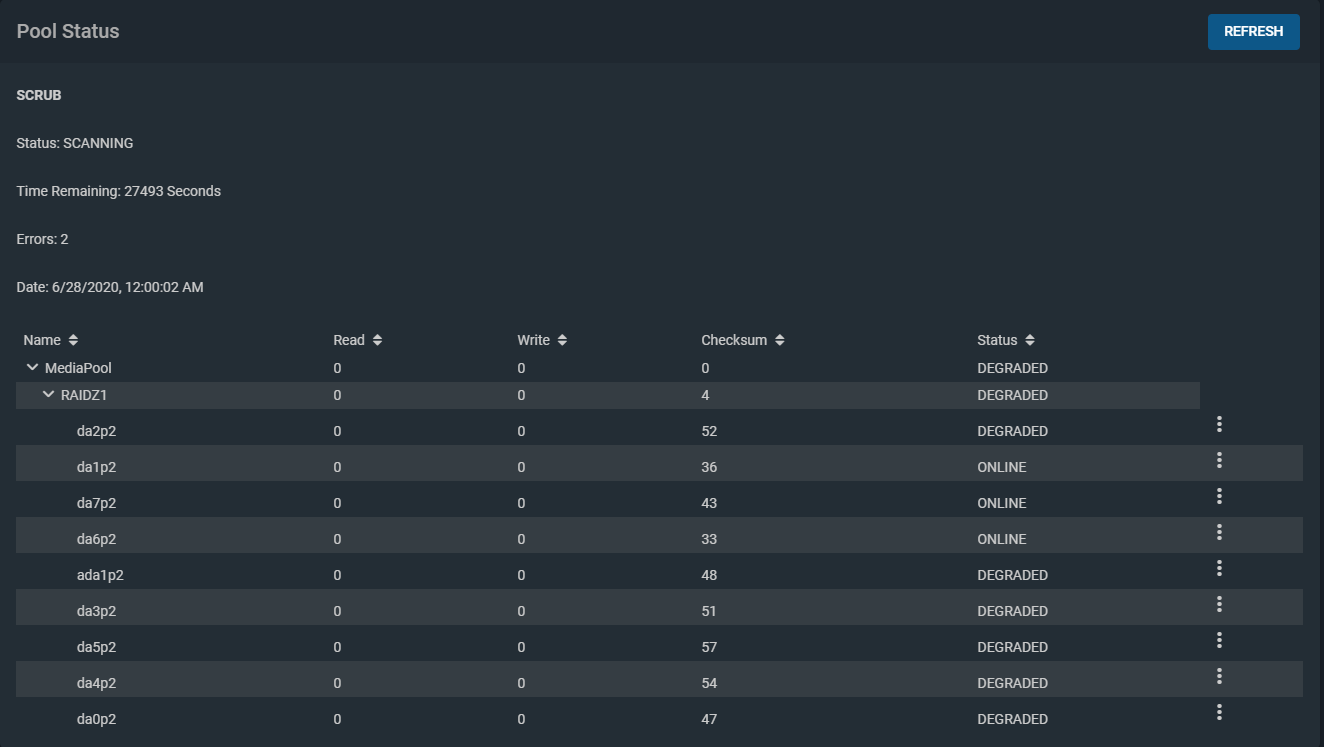Open the three-dot menu for da1p2
The height and width of the screenshot is (747, 1324).
point(1219,460)
